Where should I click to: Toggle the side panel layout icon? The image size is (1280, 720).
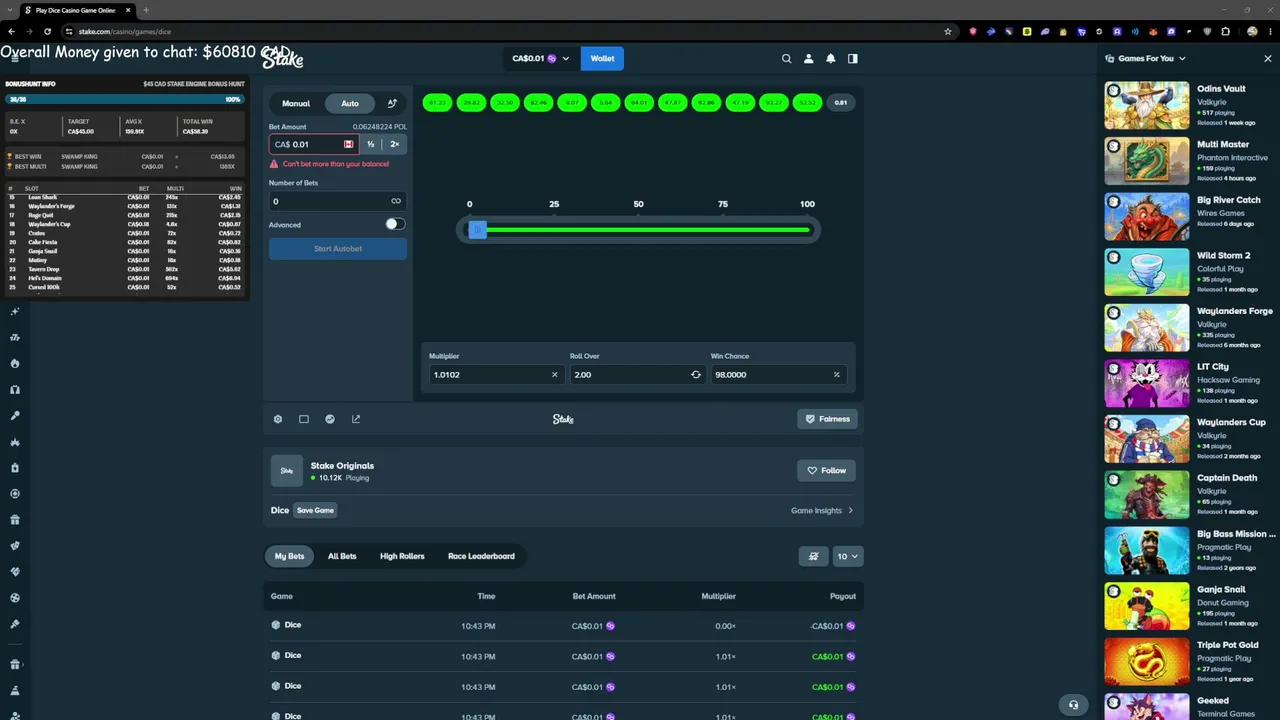tap(852, 59)
